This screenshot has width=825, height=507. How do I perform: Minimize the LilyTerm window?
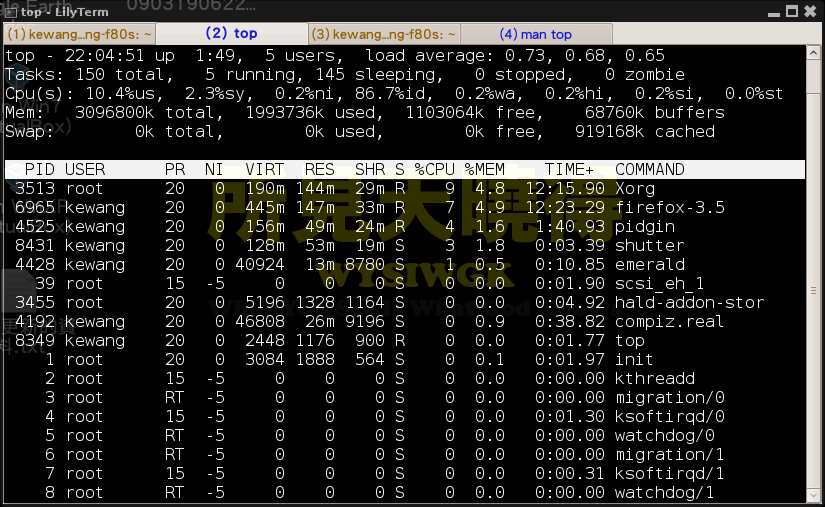pos(773,12)
